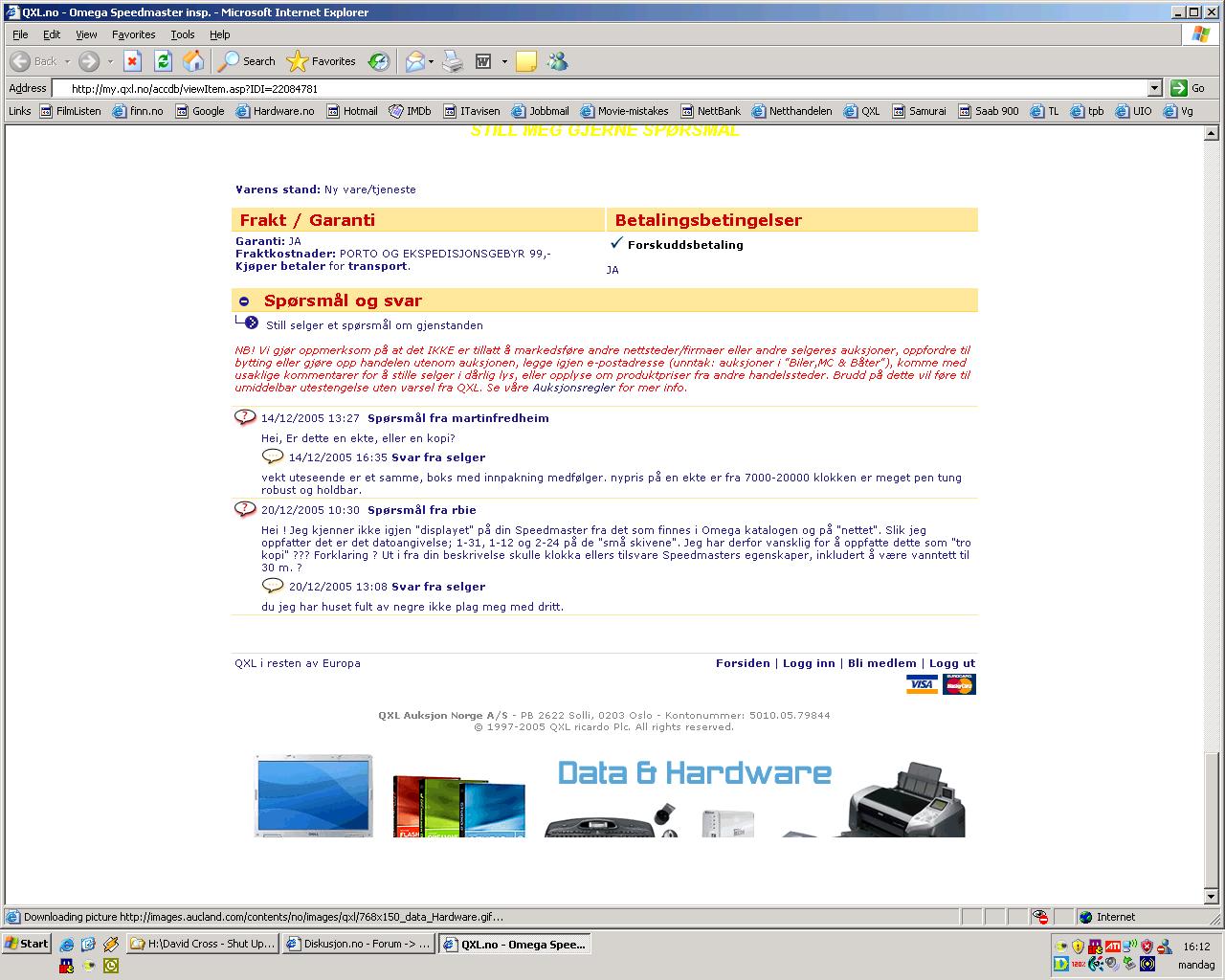Click the Refresh page icon
Screen dimensions: 1225x980
click(x=163, y=61)
